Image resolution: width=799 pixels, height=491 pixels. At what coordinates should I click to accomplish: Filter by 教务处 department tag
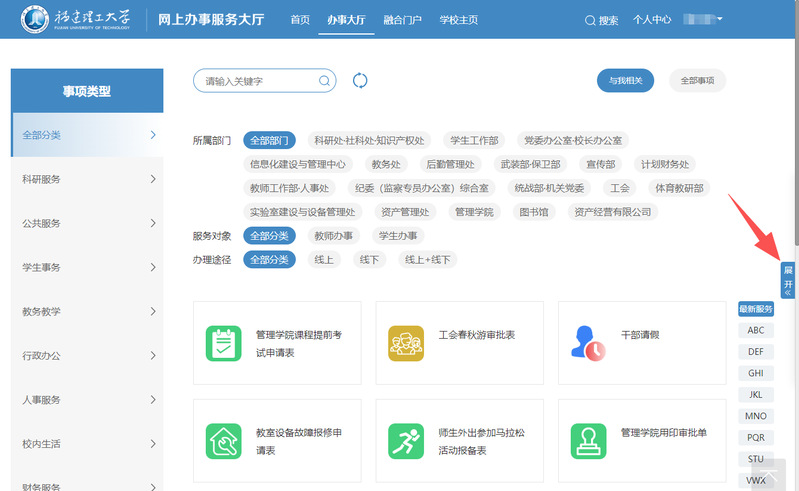(x=385, y=164)
